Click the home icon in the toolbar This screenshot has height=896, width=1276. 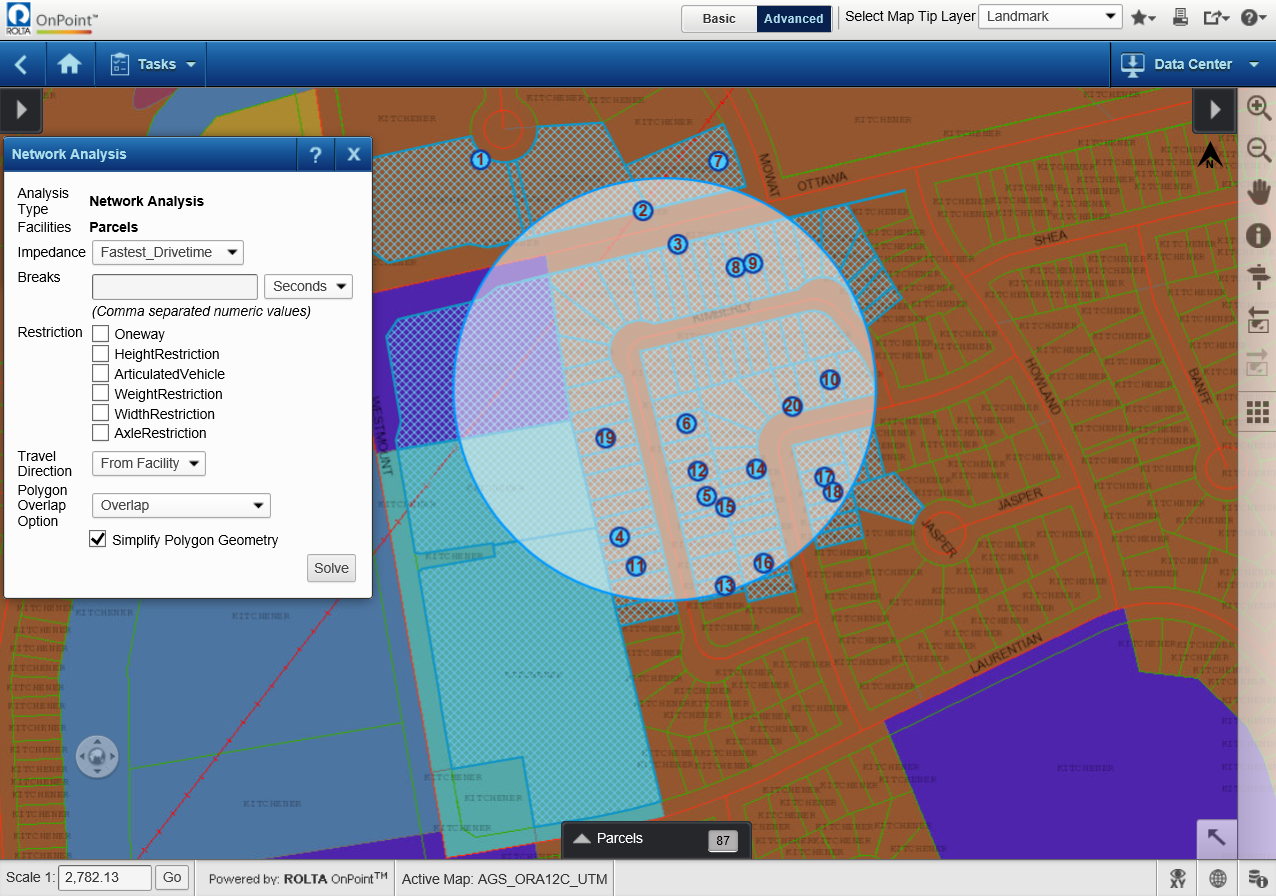tap(69, 64)
